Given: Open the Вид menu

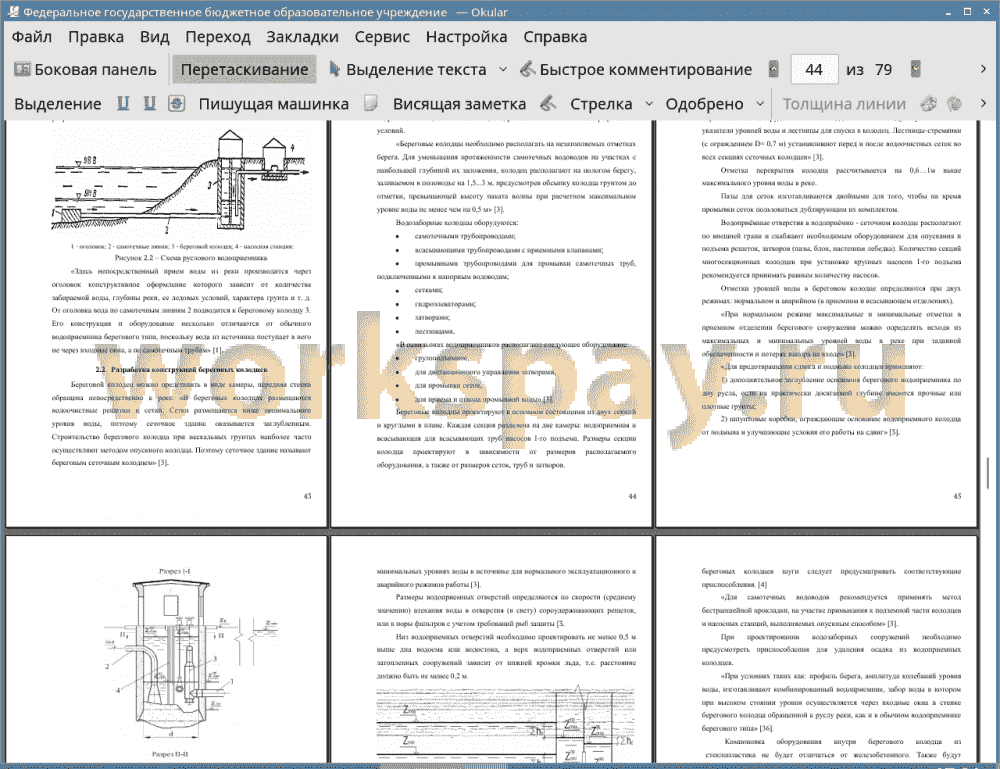Looking at the screenshot, I should [154, 37].
